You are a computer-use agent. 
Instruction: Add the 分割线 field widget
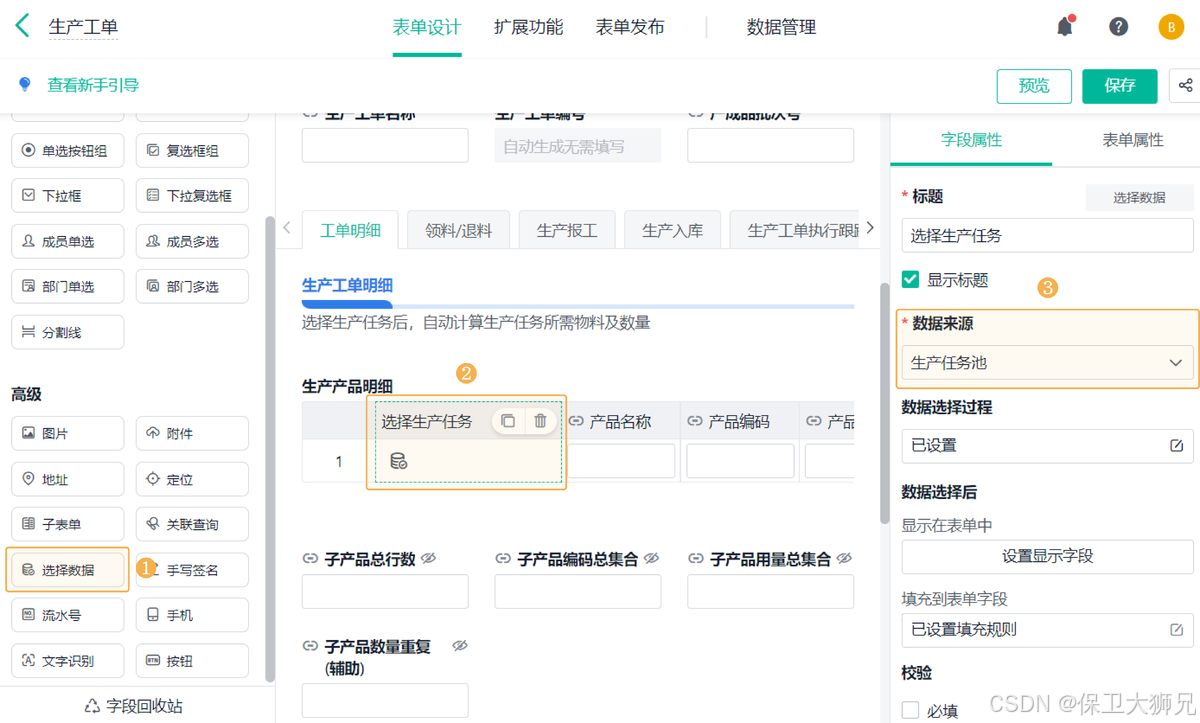[x=68, y=332]
